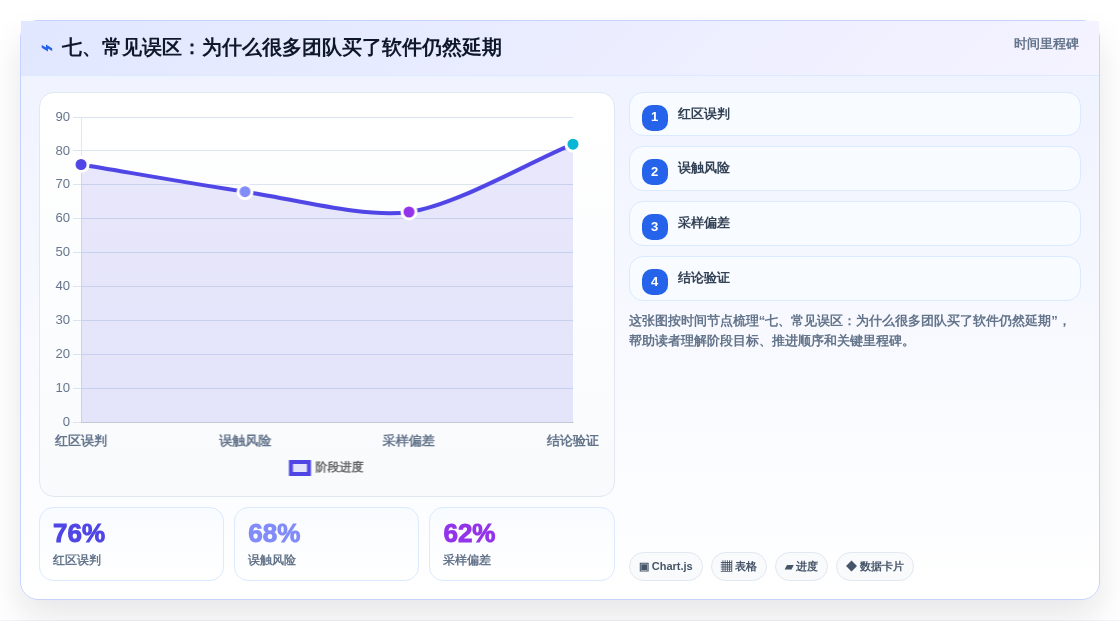Toggle the 阶段进度 legend item
The height and width of the screenshot is (621, 1120).
326,467
